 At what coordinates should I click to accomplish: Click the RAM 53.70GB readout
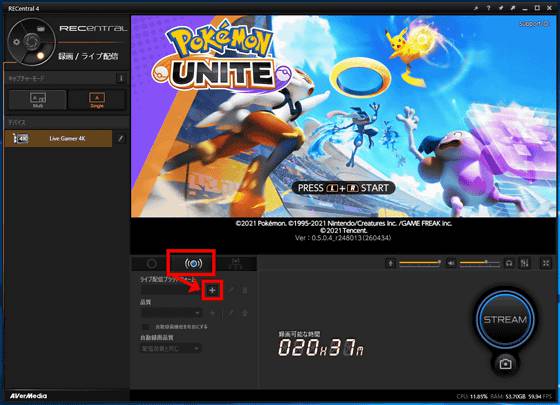(507, 396)
